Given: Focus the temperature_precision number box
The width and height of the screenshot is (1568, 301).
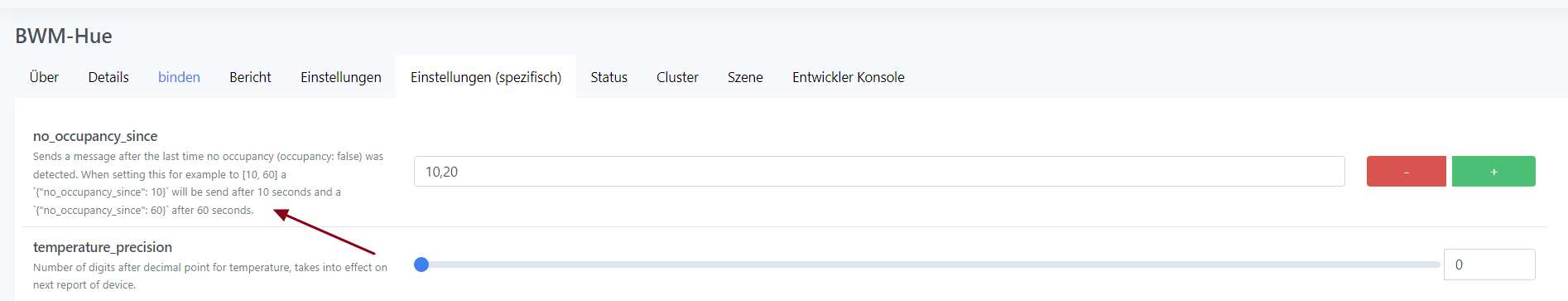Looking at the screenshot, I should tap(1489, 265).
